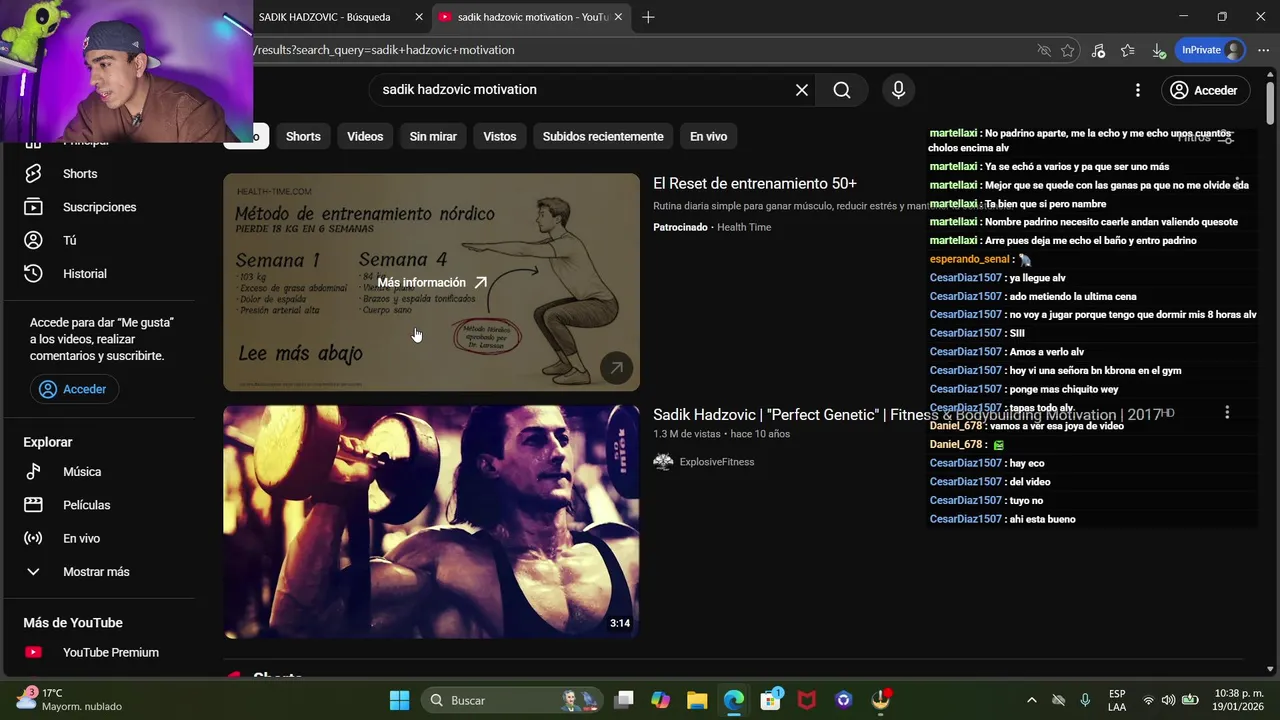Viewport: 1280px width, 720px height.
Task: Click the magnifier search button
Action: tap(842, 90)
